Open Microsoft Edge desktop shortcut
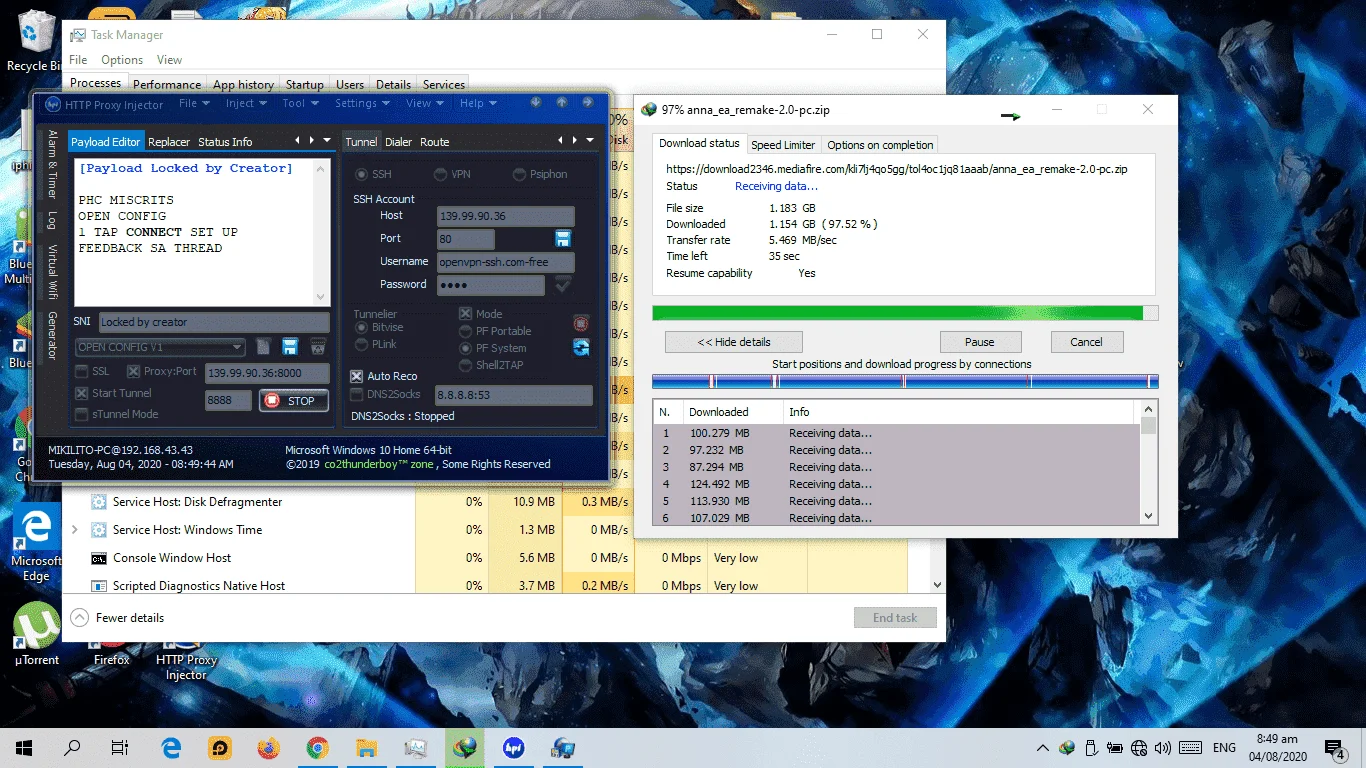Viewport: 1366px width, 768px height. [x=36, y=542]
